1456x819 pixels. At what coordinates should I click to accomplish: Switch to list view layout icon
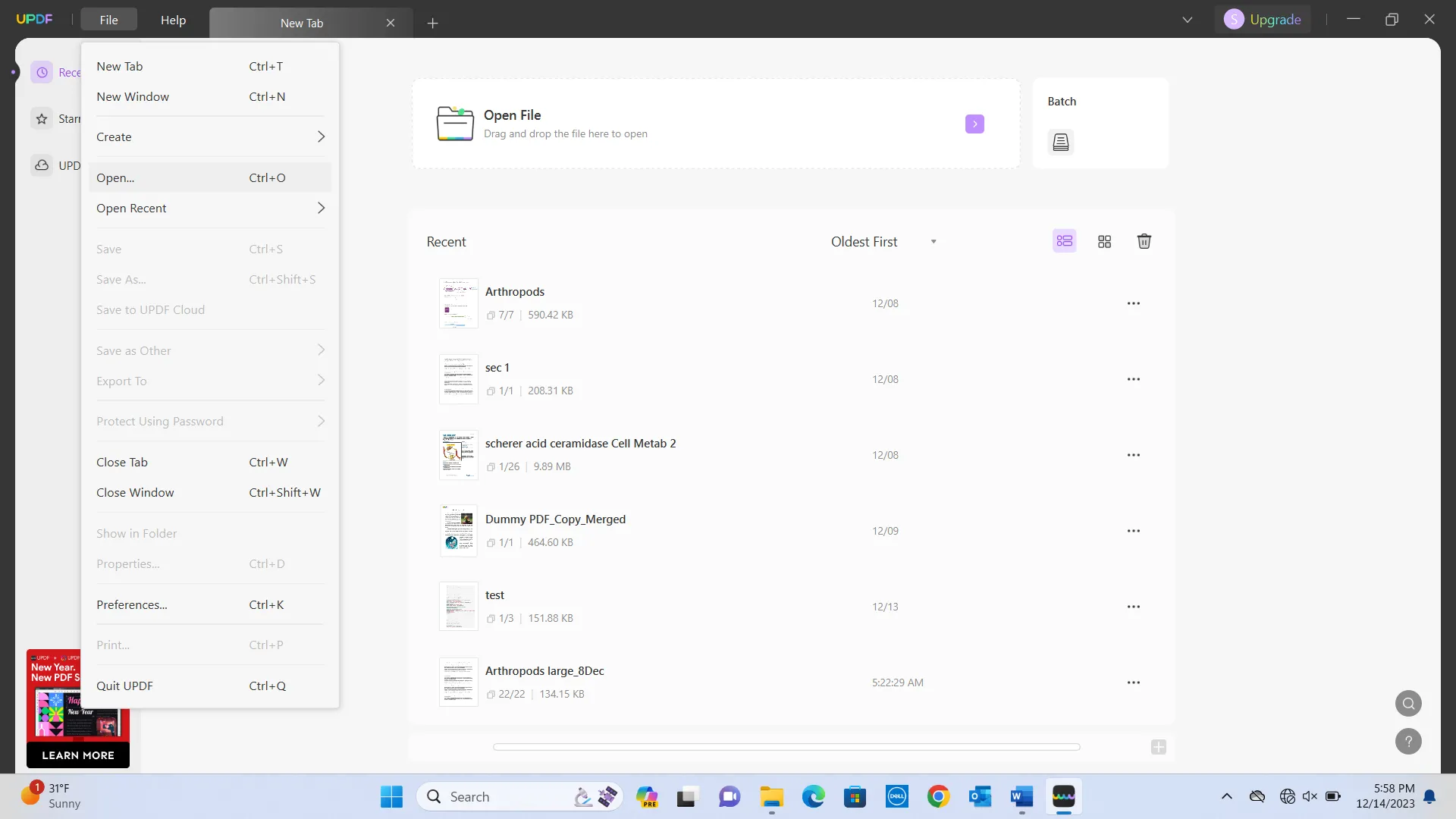click(1064, 241)
